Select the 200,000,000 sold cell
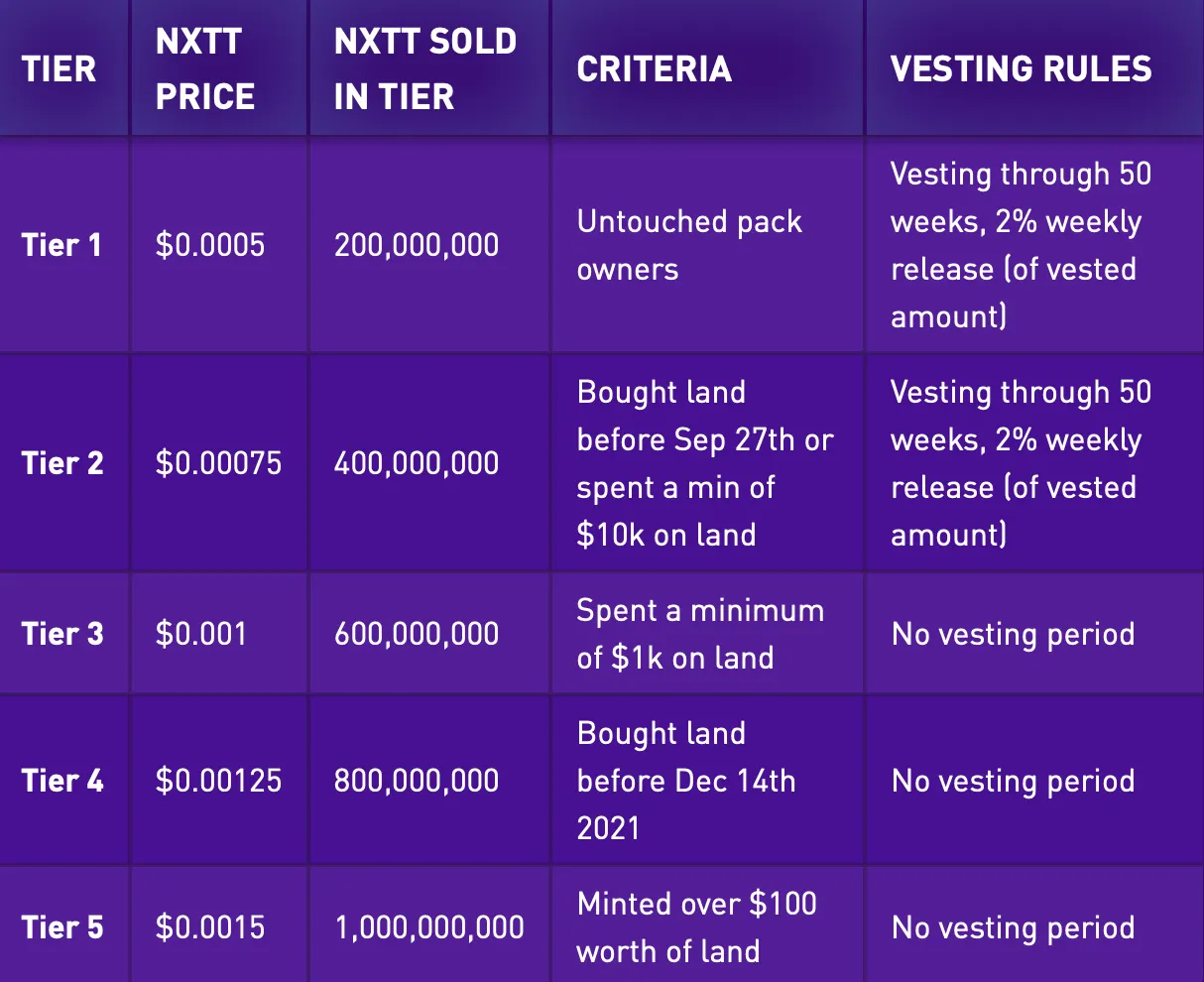1204x982 pixels. (417, 245)
